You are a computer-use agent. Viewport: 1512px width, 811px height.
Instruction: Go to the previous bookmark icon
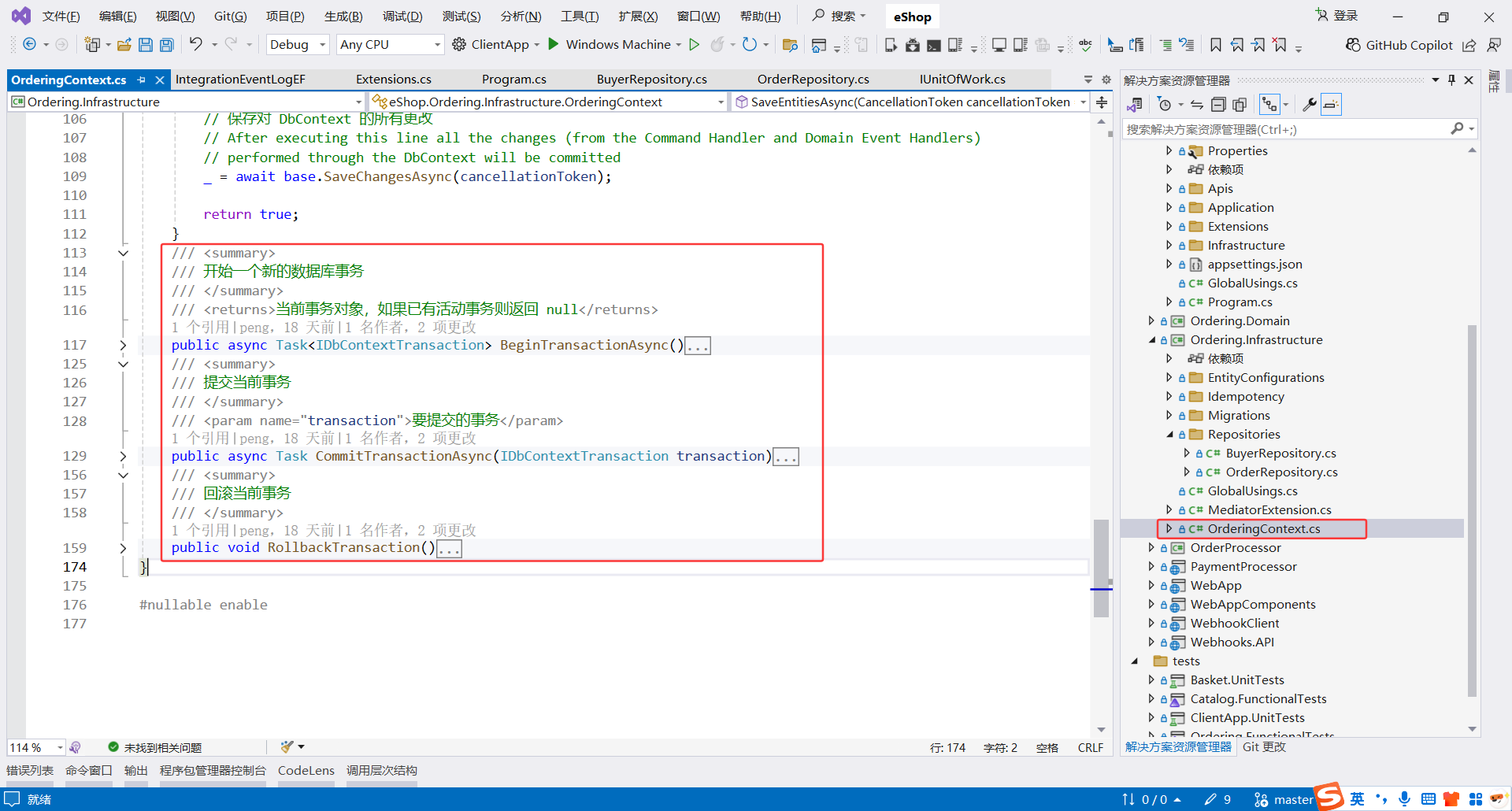point(1237,45)
